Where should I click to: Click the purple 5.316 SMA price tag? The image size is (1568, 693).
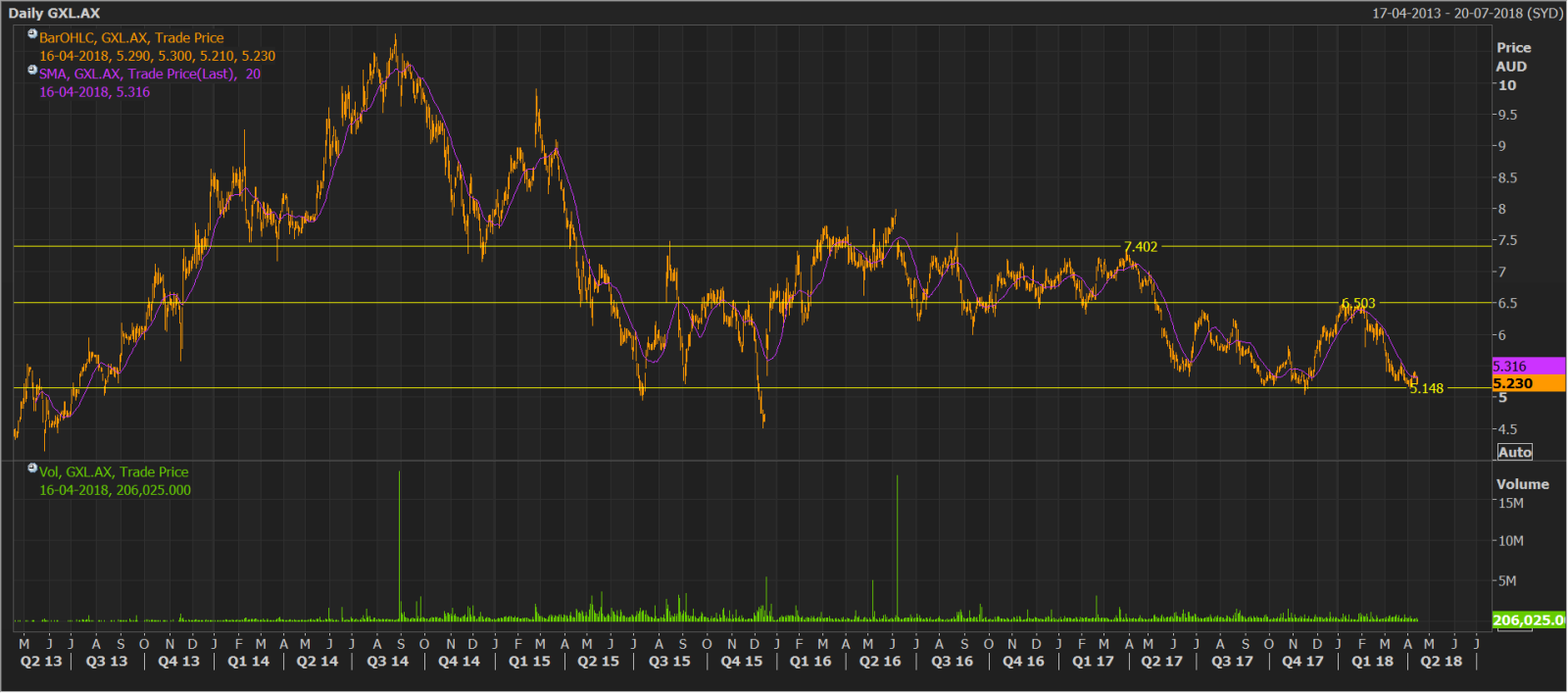click(x=1528, y=366)
